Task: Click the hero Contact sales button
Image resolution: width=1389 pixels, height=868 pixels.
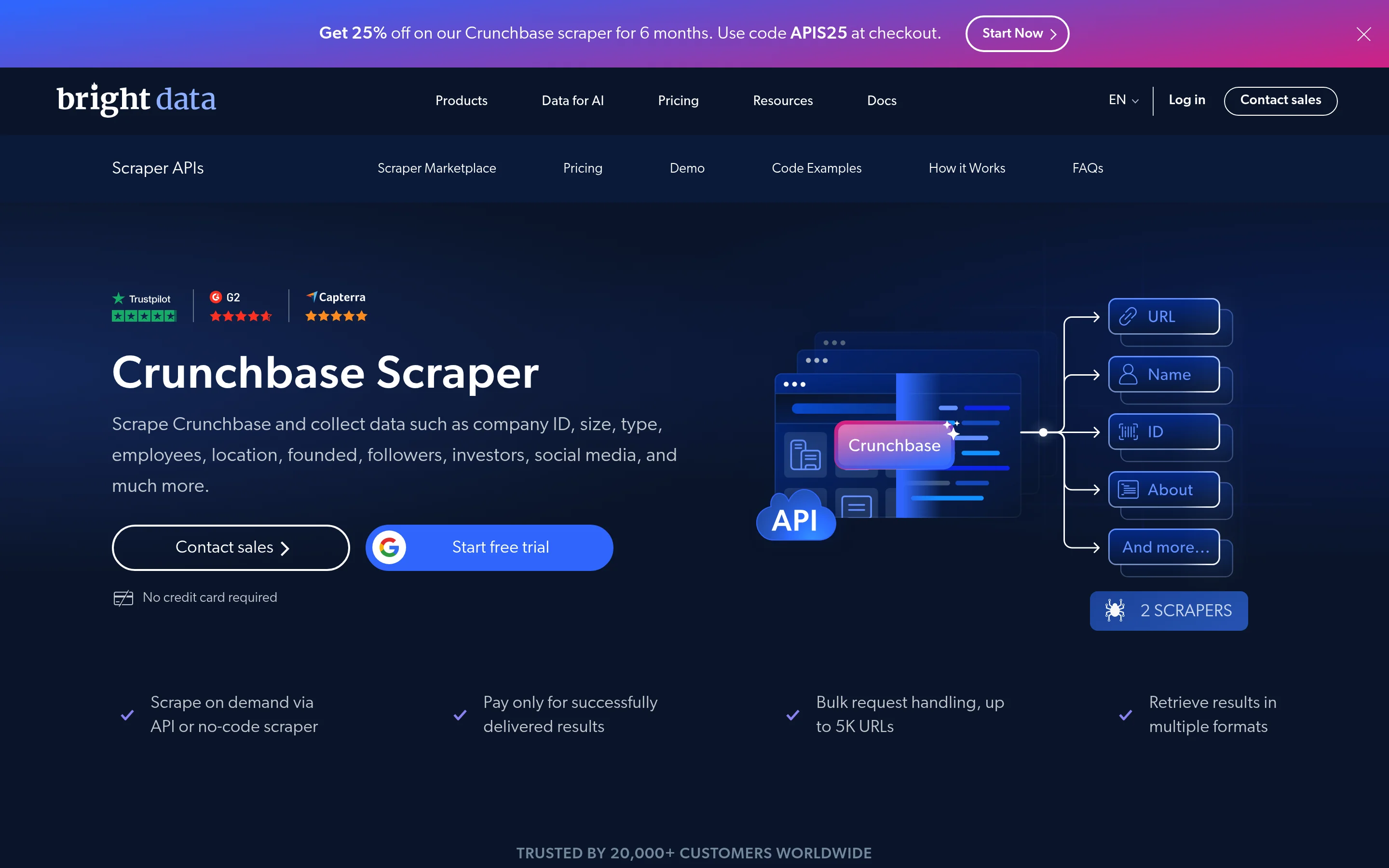Action: click(x=231, y=547)
